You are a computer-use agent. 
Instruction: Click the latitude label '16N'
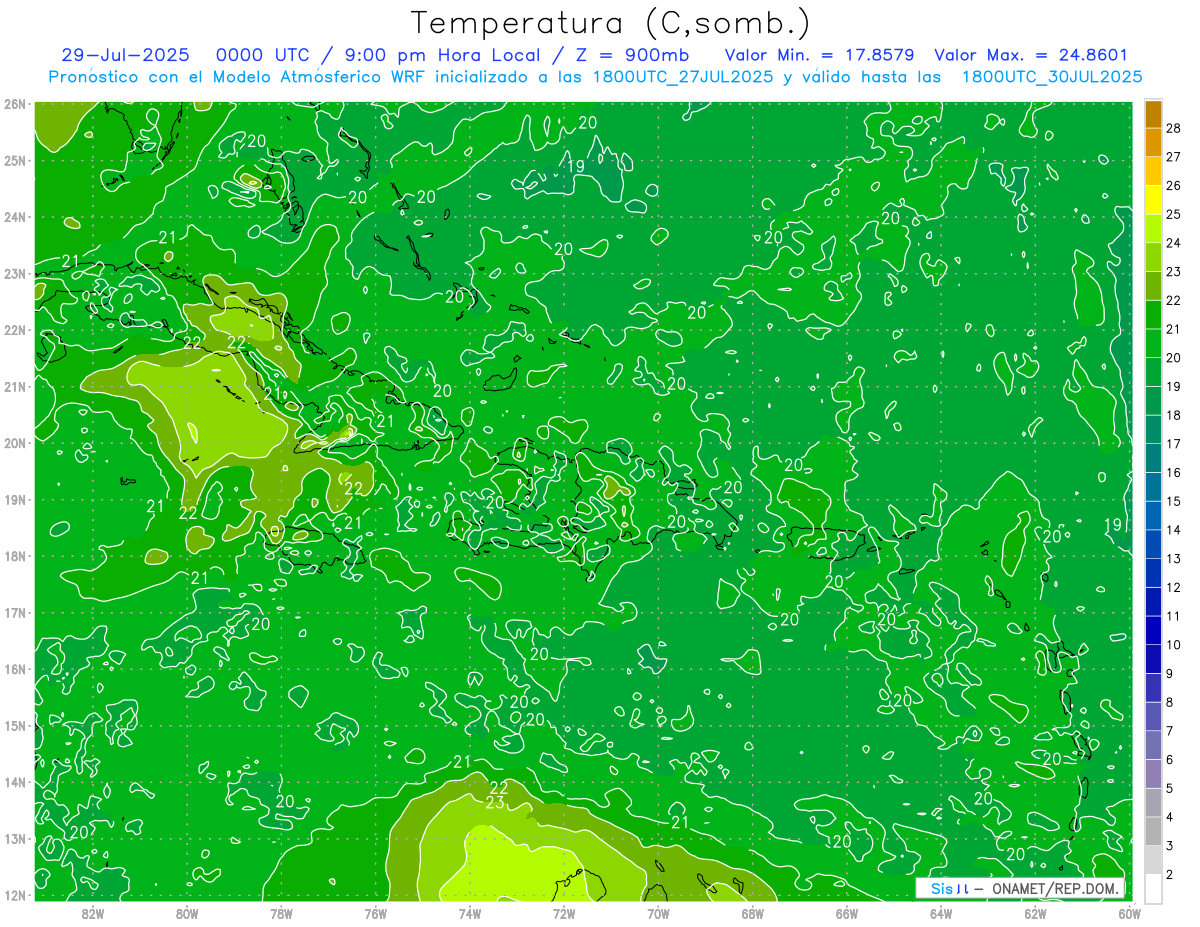point(15,669)
